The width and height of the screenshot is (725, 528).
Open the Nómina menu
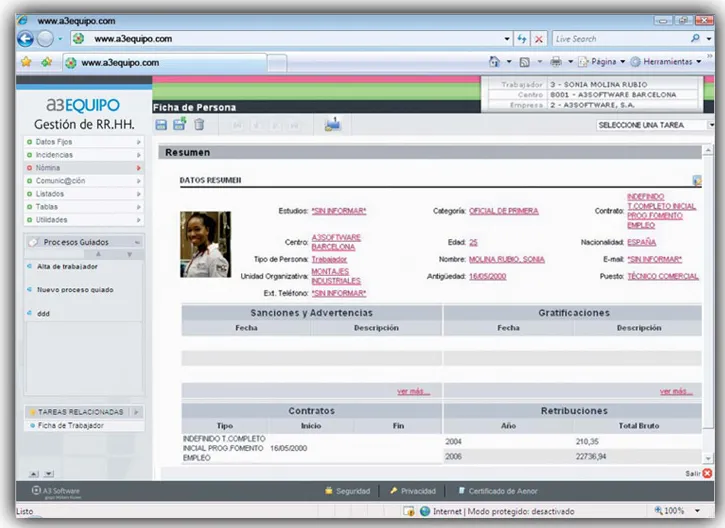[84, 168]
